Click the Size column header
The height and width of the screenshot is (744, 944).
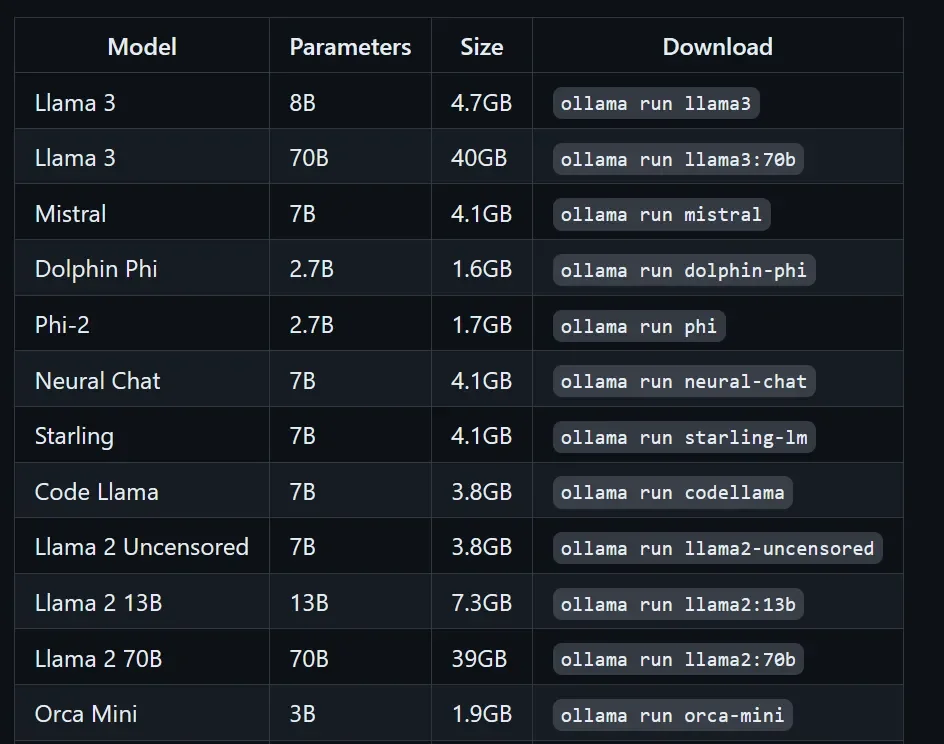click(x=482, y=46)
